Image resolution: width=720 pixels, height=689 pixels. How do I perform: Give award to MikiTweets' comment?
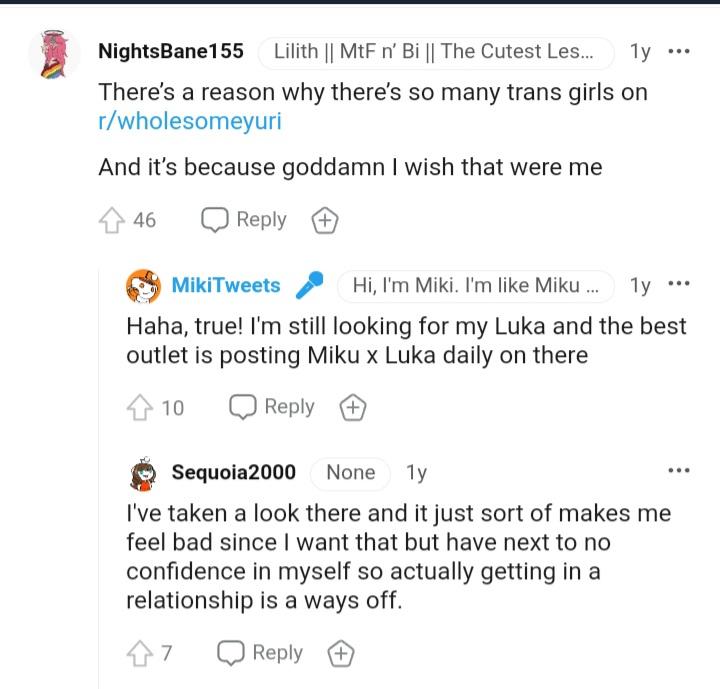[x=352, y=407]
